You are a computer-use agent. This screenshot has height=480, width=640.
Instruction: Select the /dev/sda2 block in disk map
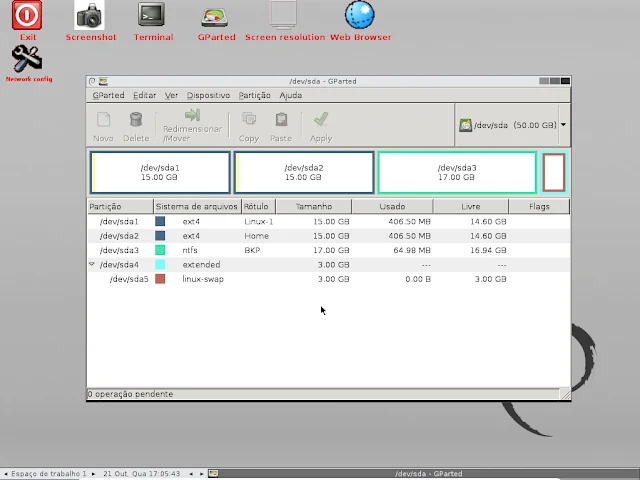click(304, 172)
